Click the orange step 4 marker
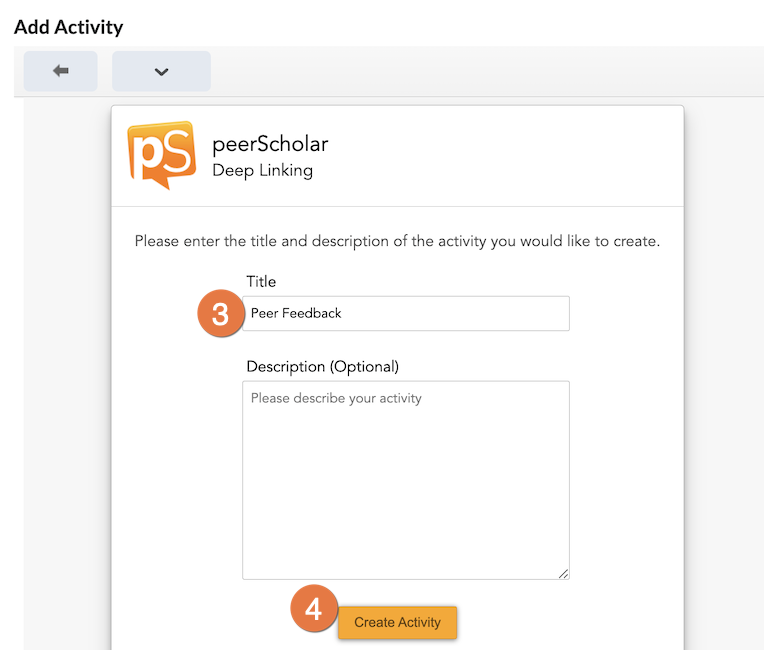 click(x=313, y=609)
